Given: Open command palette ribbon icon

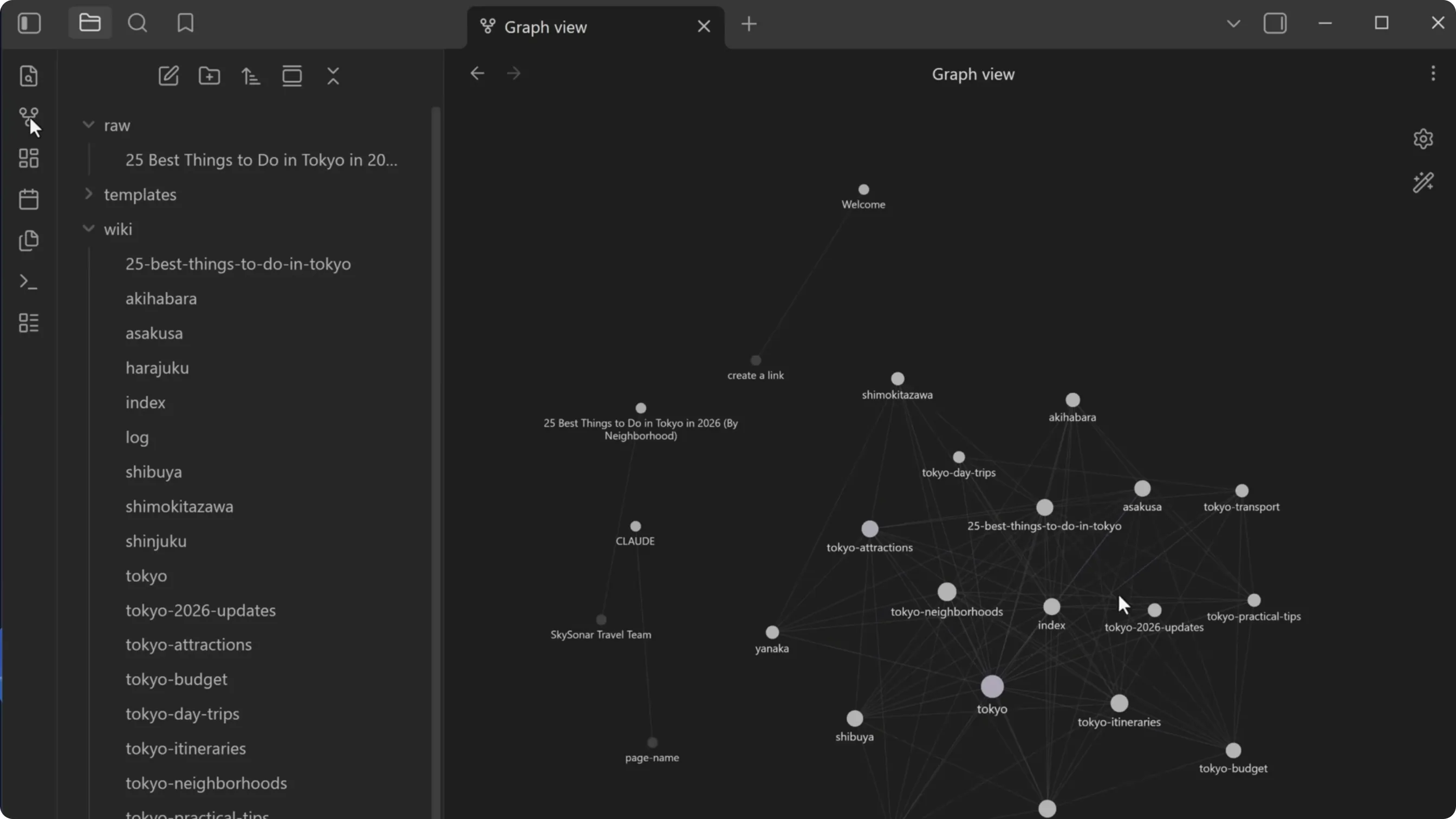Looking at the screenshot, I should pyautogui.click(x=29, y=282).
